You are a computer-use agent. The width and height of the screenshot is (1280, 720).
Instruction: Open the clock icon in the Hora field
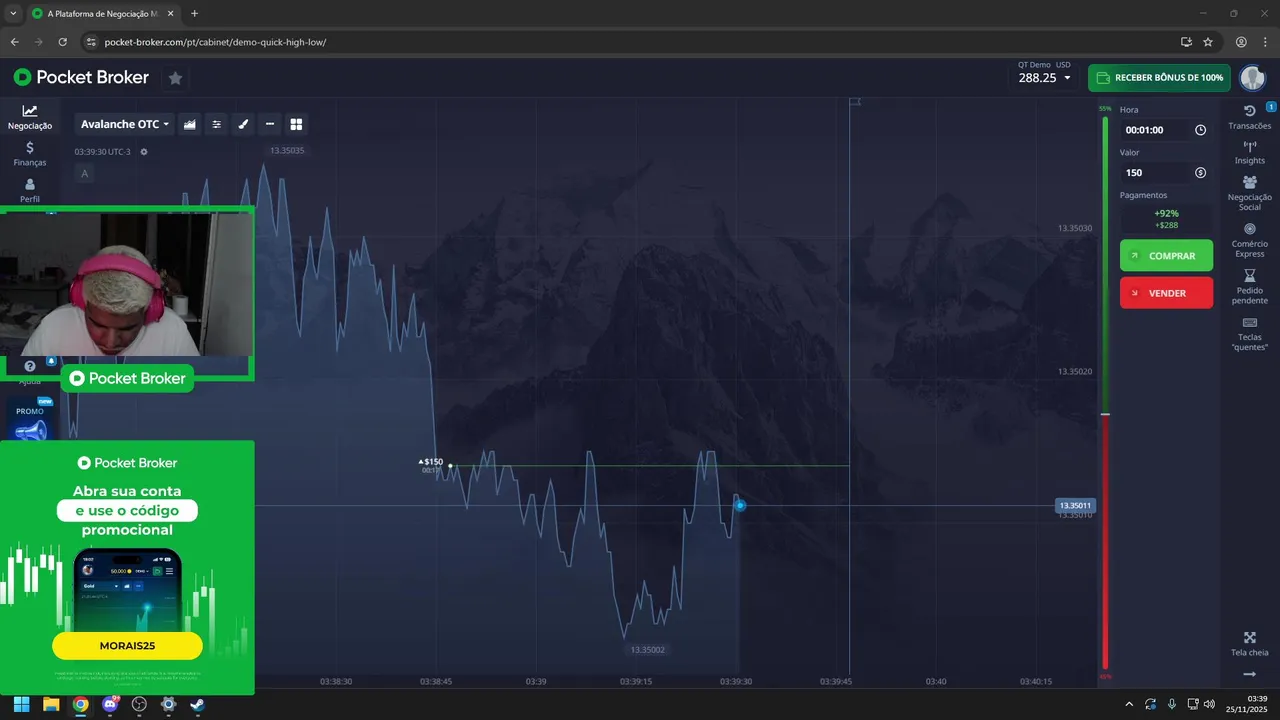pos(1200,130)
